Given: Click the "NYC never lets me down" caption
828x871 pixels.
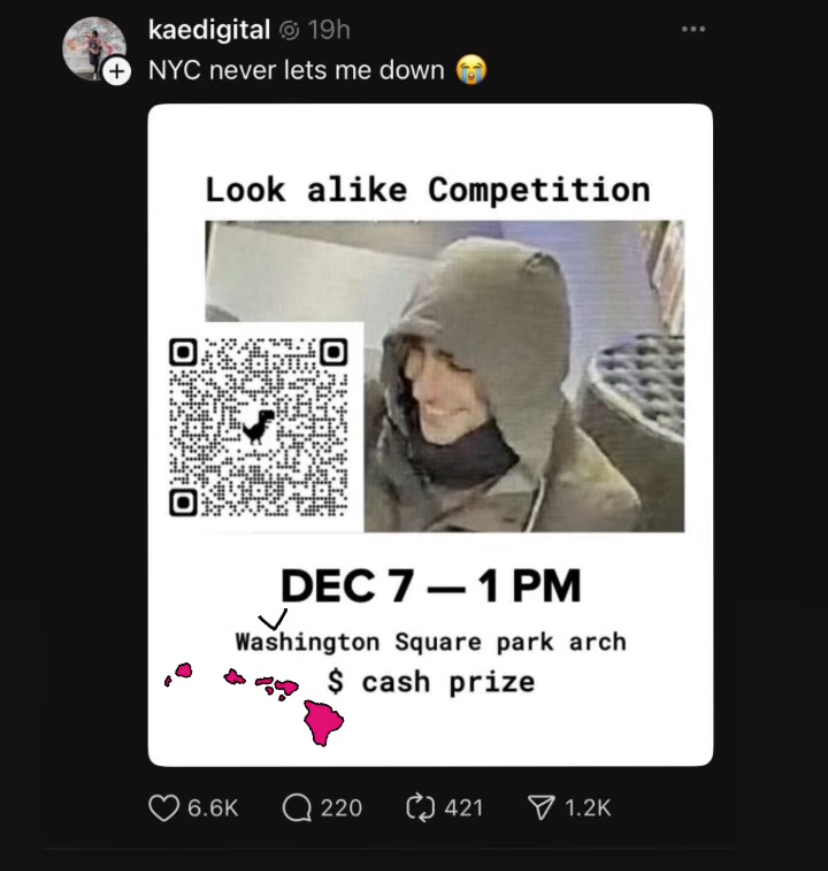Looking at the screenshot, I should [297, 71].
